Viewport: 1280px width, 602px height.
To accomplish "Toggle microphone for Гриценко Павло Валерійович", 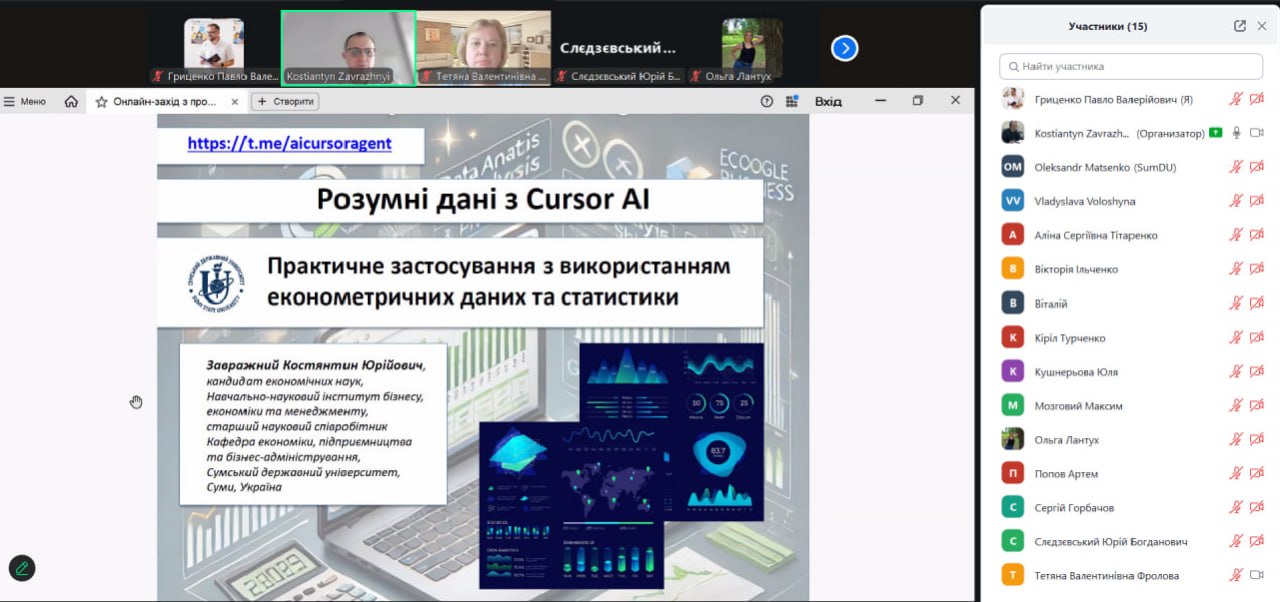I will 1236,99.
